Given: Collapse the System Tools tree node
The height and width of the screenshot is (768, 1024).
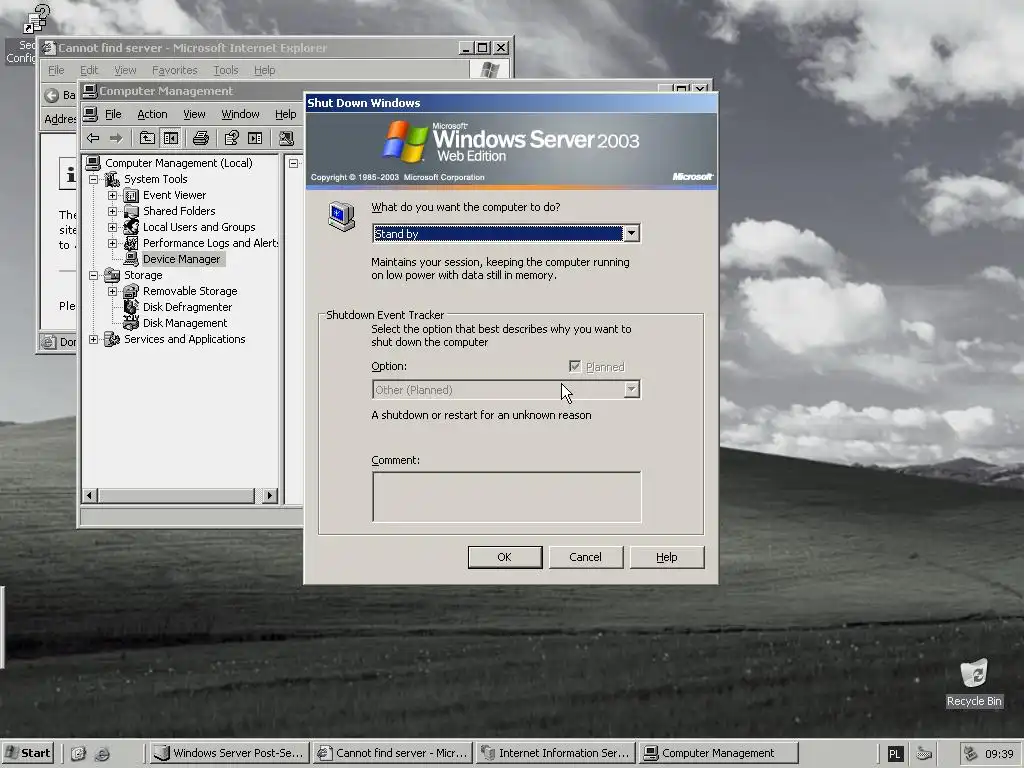Looking at the screenshot, I should tap(93, 179).
